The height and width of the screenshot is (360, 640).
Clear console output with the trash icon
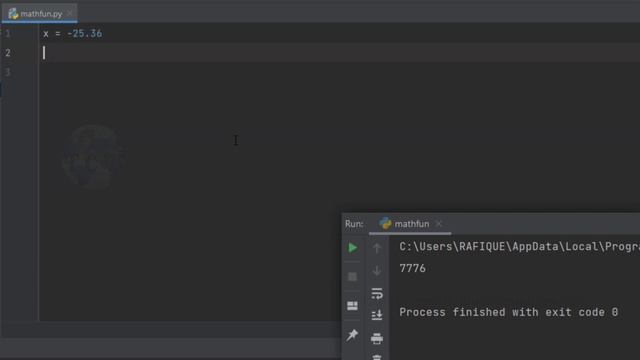click(377, 357)
